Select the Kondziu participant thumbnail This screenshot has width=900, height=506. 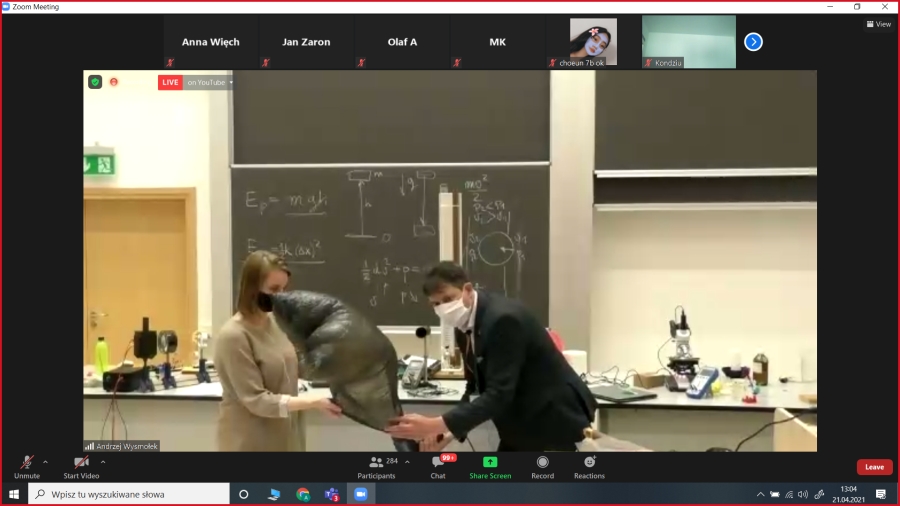688,42
